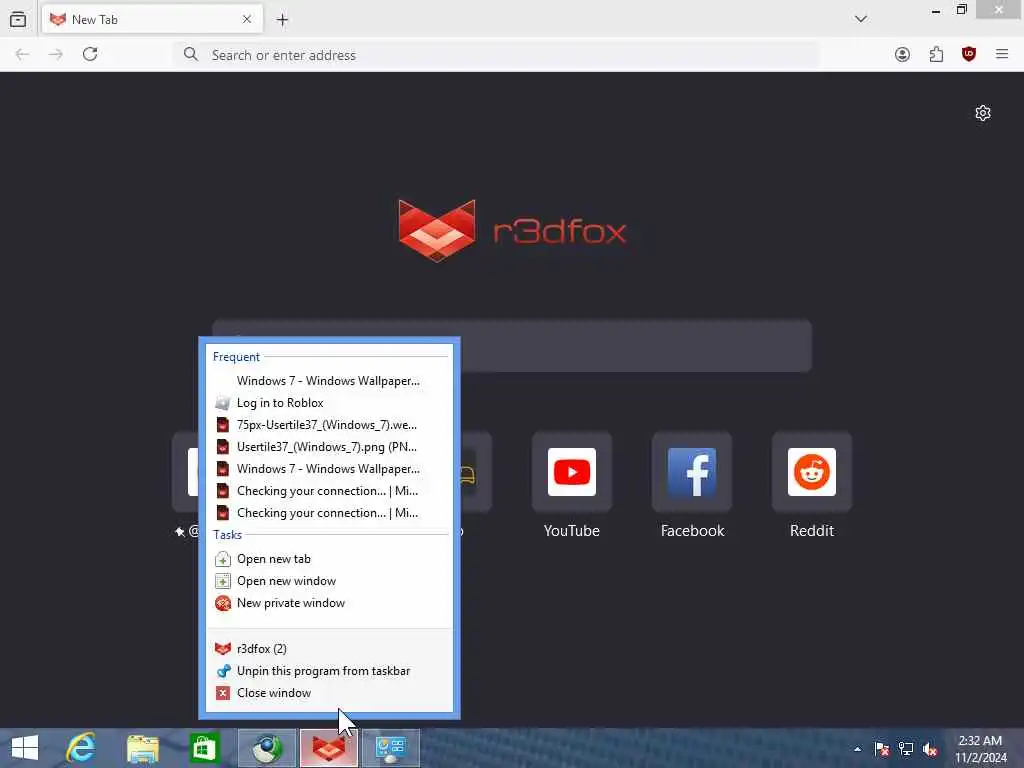Screen dimensions: 1024x768
Task: Open the uBlock Origin shield icon
Action: pyautogui.click(x=969, y=54)
